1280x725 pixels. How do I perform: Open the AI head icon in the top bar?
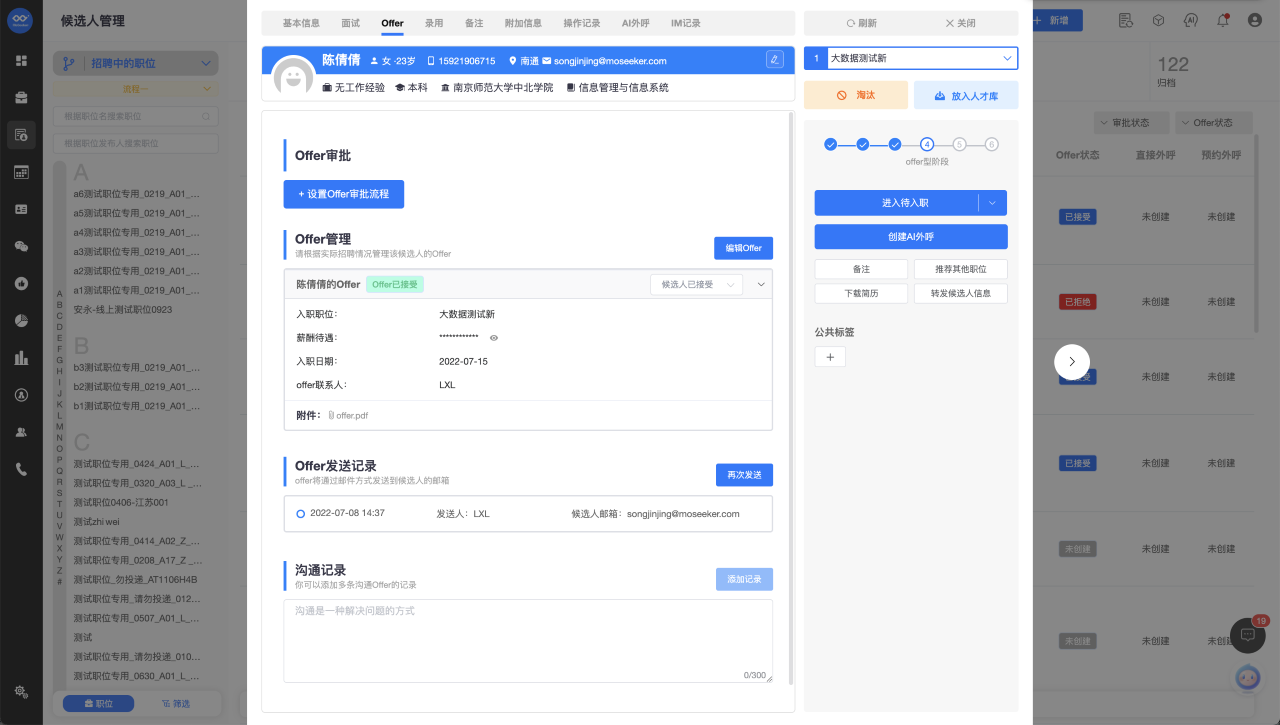1190,20
